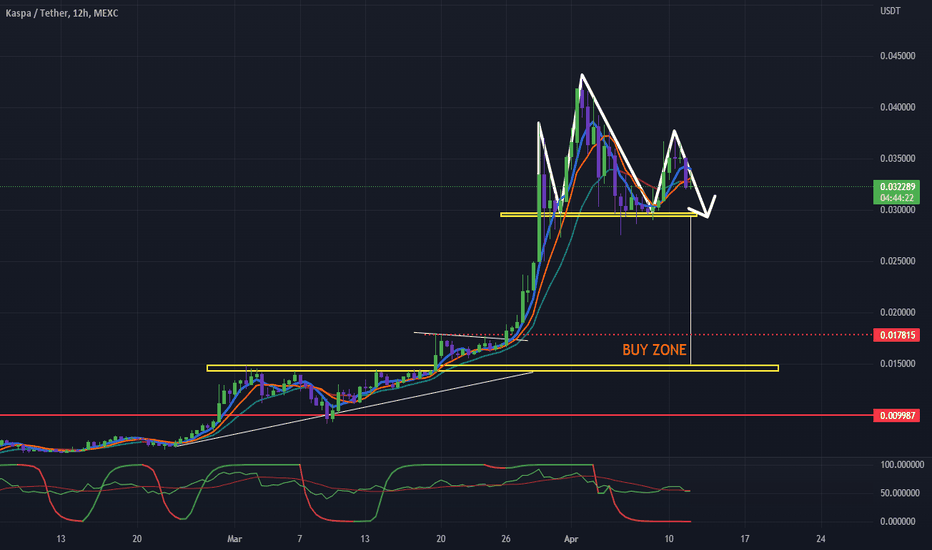Click the 50.000000 indicator scale label
The height and width of the screenshot is (550, 932).
900,493
